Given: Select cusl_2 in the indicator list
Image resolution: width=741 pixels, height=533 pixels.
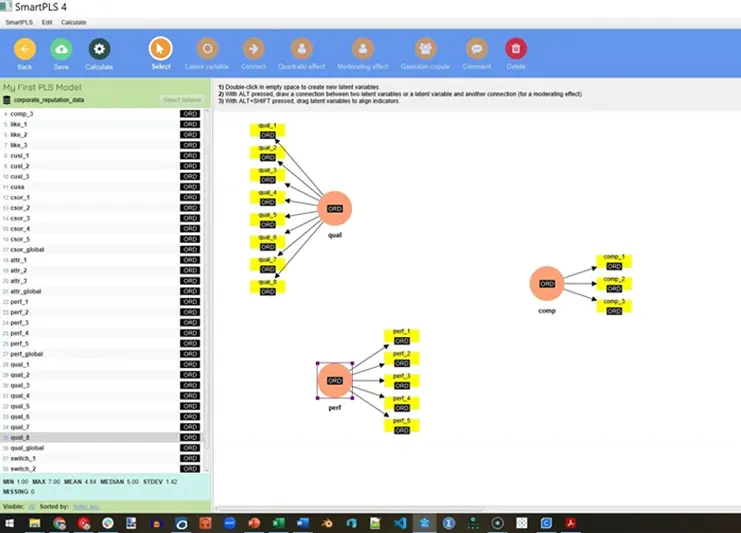Looking at the screenshot, I should (101, 166).
